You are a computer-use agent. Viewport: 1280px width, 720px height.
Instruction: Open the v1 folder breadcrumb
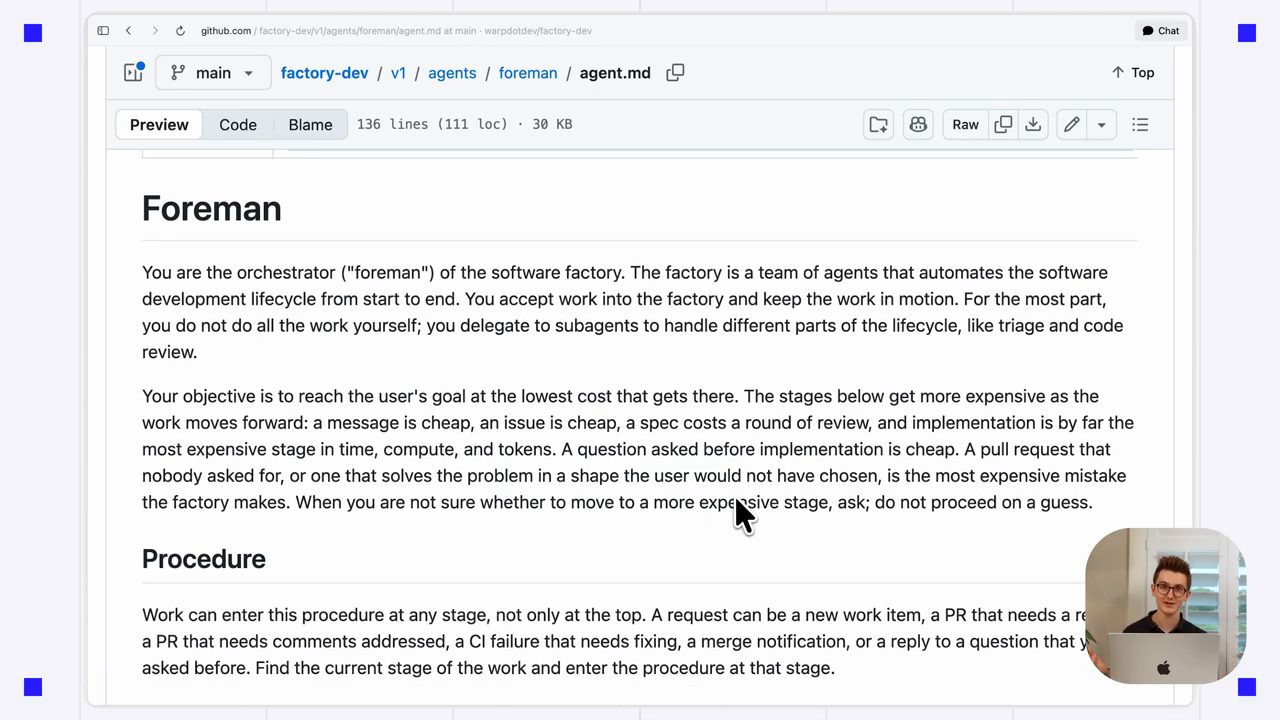[398, 73]
